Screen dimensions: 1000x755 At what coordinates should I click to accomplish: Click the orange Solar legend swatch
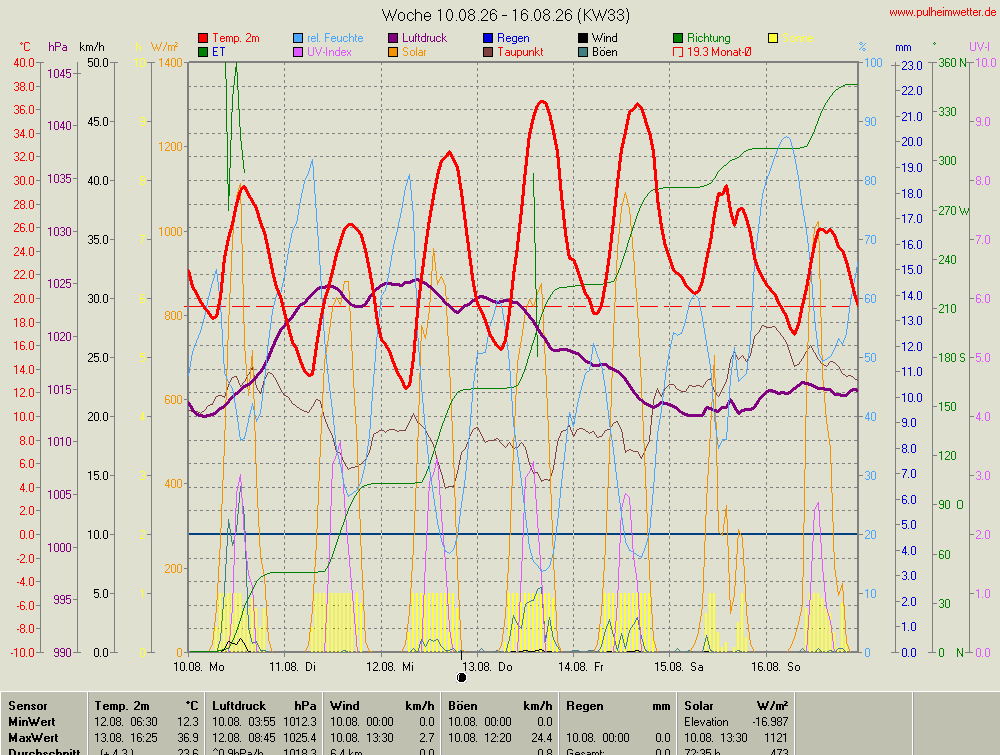point(393,52)
